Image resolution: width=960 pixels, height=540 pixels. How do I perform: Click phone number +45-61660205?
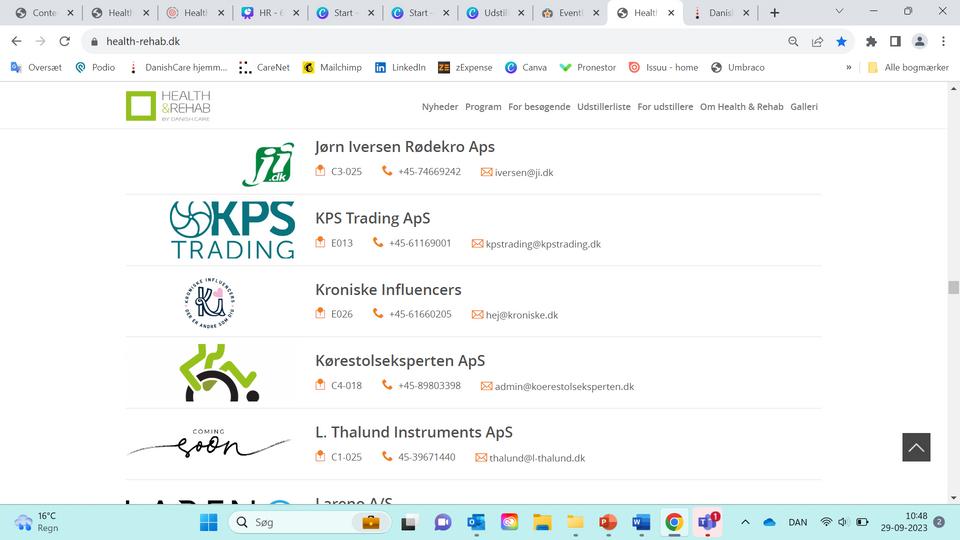[x=420, y=314]
